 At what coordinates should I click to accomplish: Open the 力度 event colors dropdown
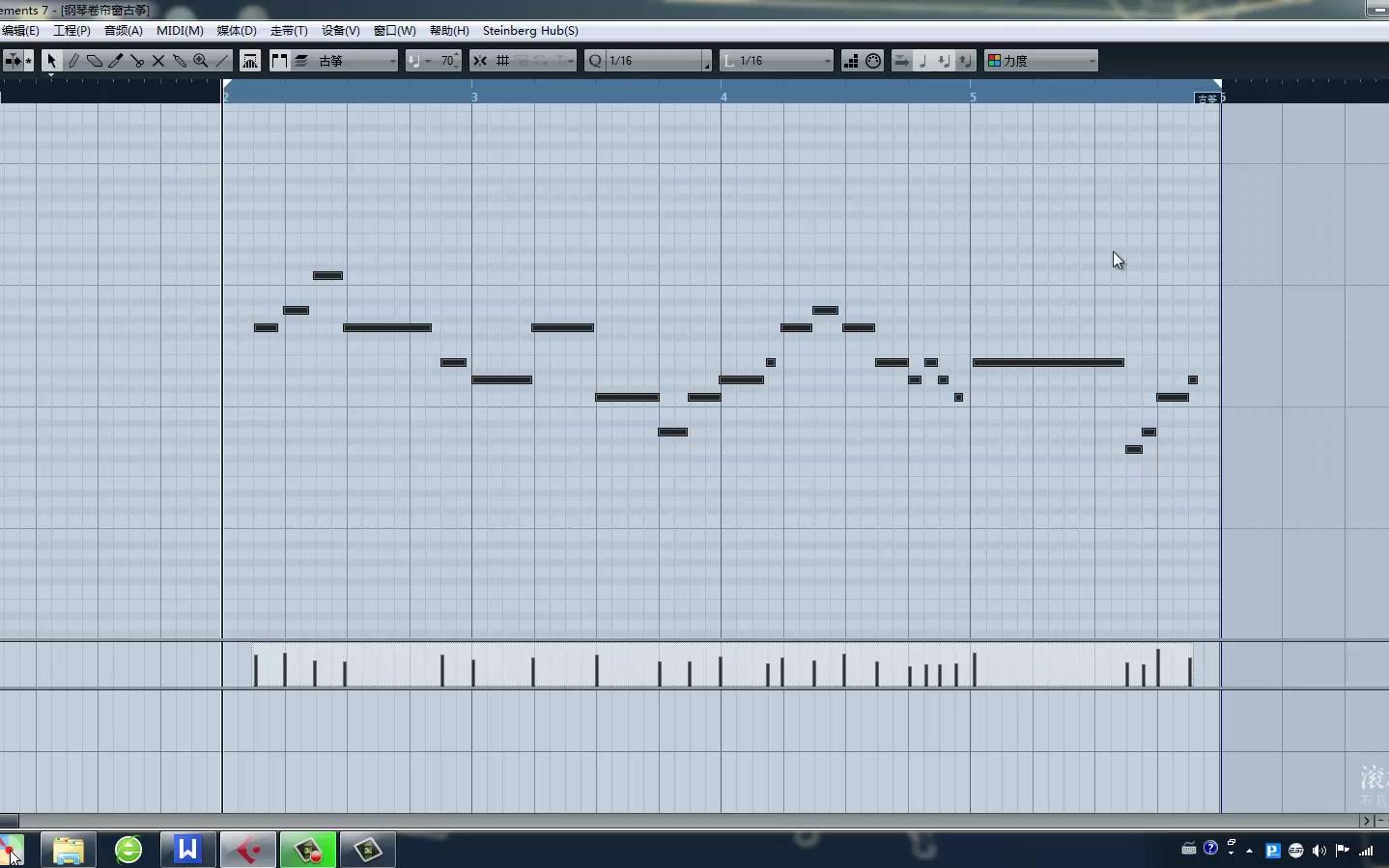pyautogui.click(x=1049, y=61)
